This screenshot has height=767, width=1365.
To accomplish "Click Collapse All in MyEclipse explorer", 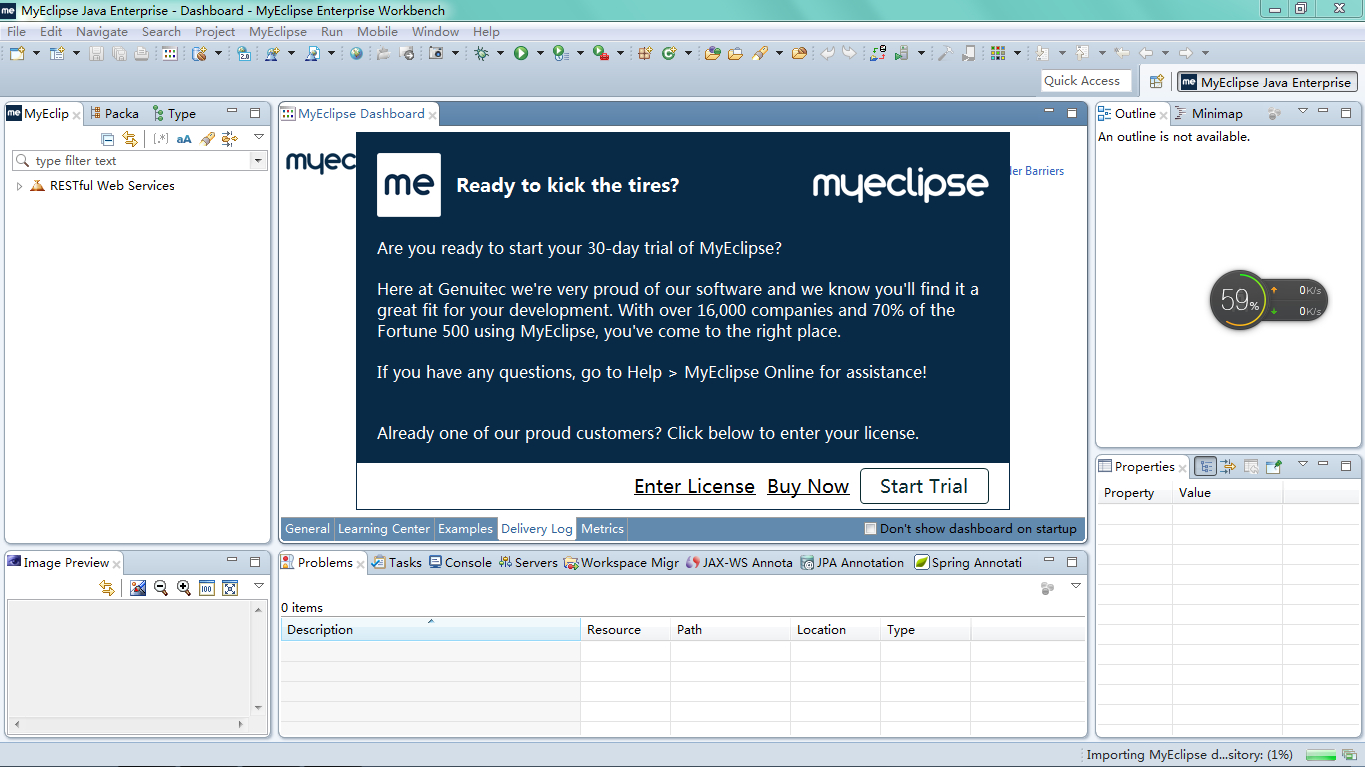I will pyautogui.click(x=108, y=139).
